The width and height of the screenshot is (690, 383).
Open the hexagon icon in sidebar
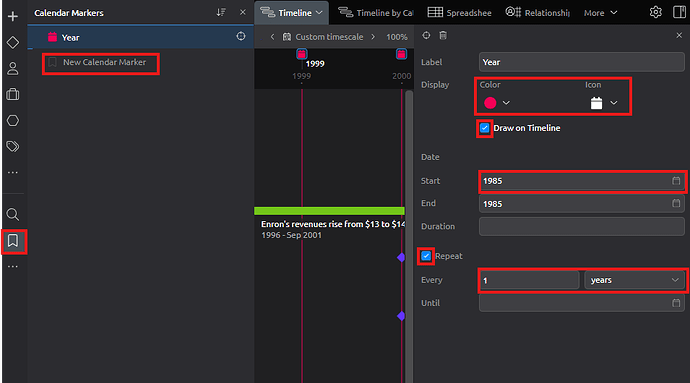click(13, 120)
